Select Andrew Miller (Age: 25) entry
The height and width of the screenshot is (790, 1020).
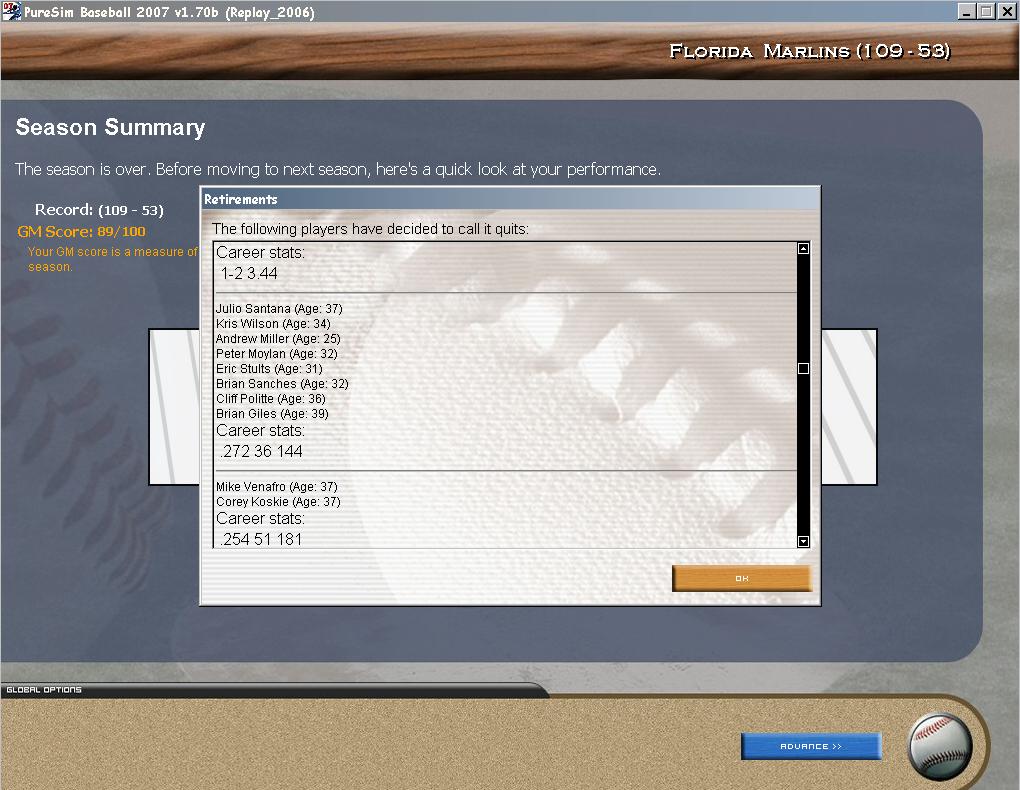pyautogui.click(x=278, y=338)
